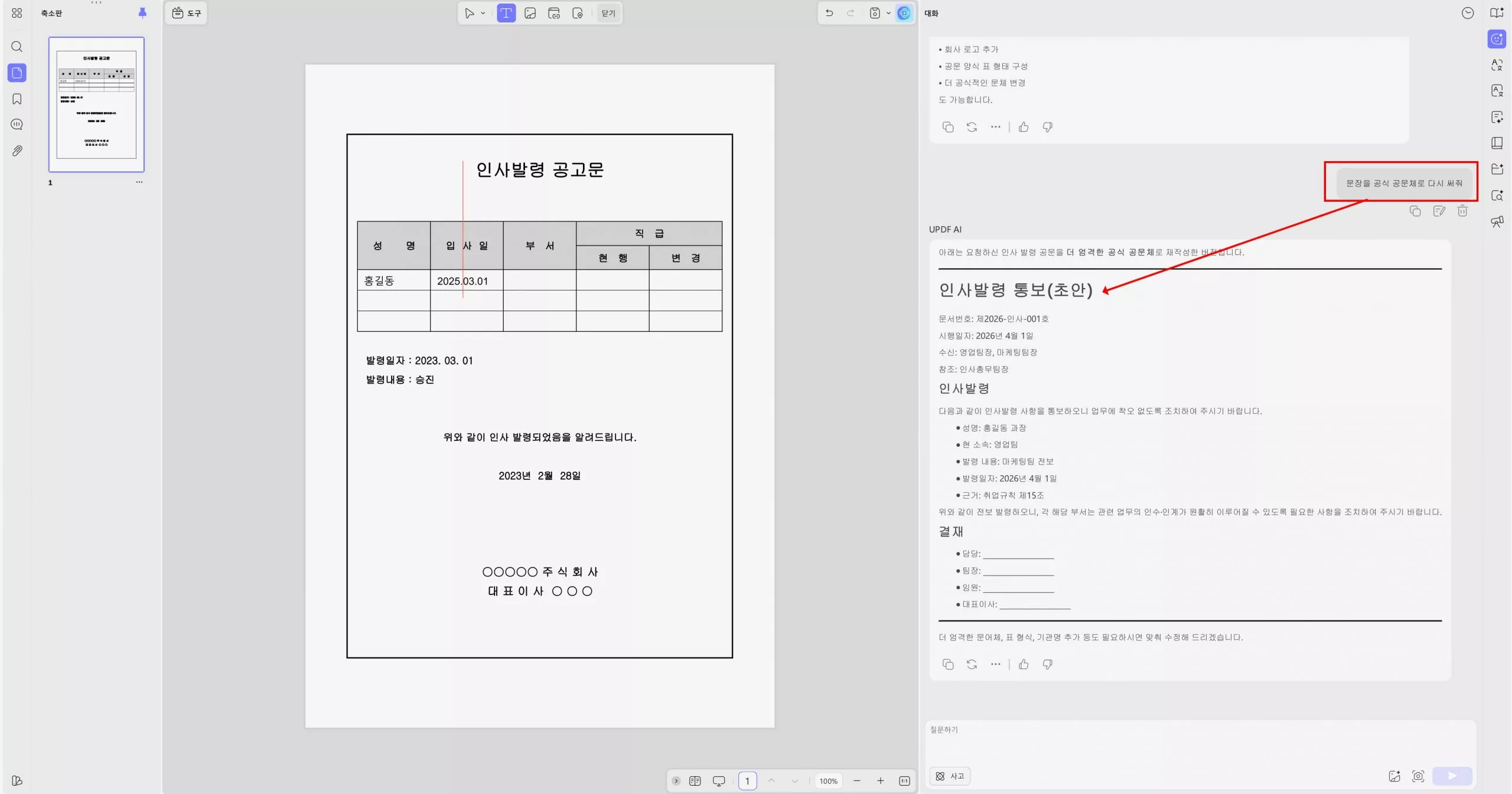Decrease zoom with the minus control

pos(856,780)
